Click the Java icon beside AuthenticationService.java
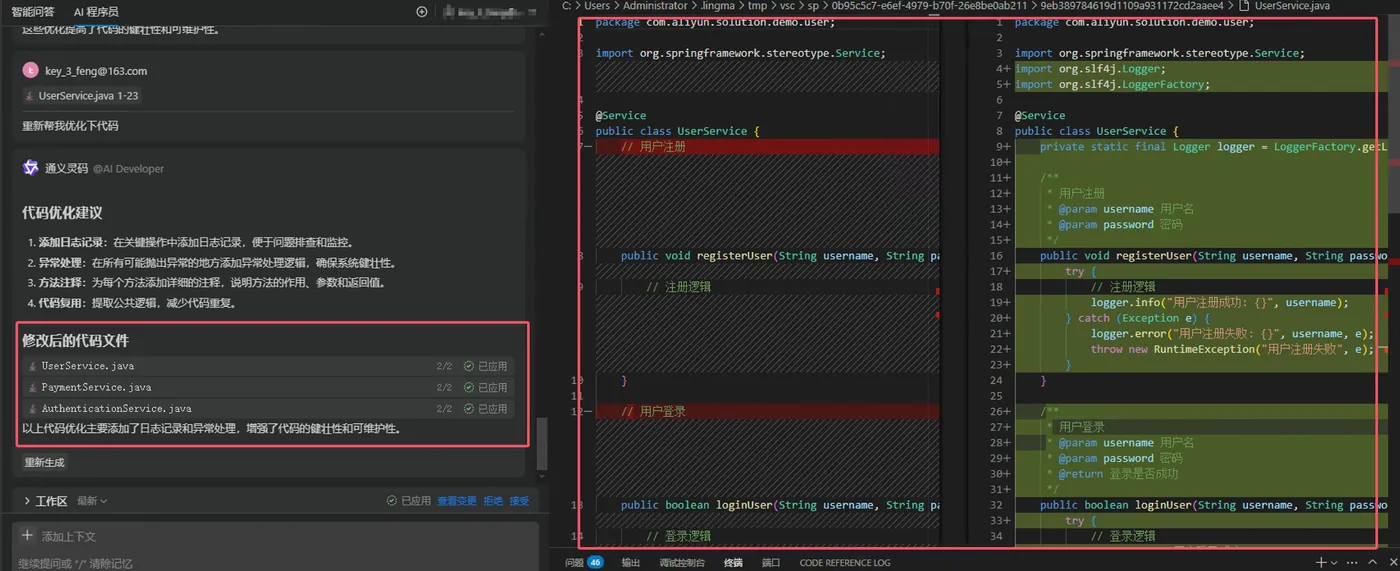This screenshot has width=1400, height=571. click(33, 408)
